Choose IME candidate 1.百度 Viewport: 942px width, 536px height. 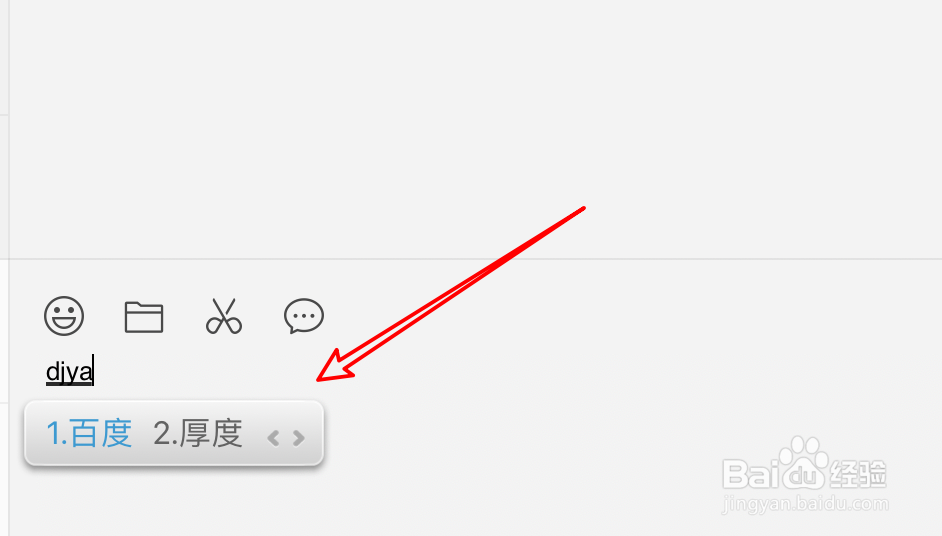pos(89,433)
